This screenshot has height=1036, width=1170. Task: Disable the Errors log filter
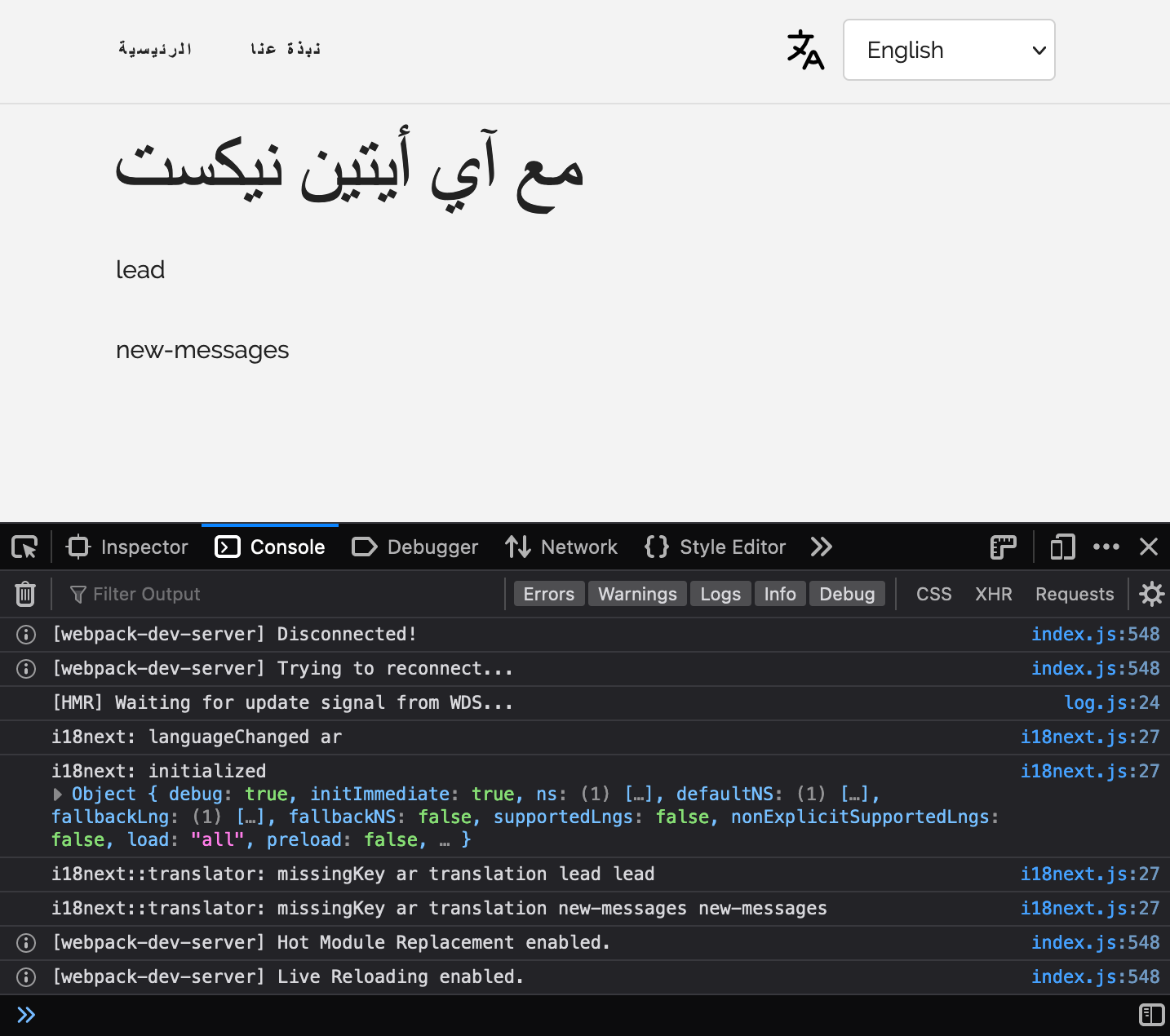coord(548,593)
